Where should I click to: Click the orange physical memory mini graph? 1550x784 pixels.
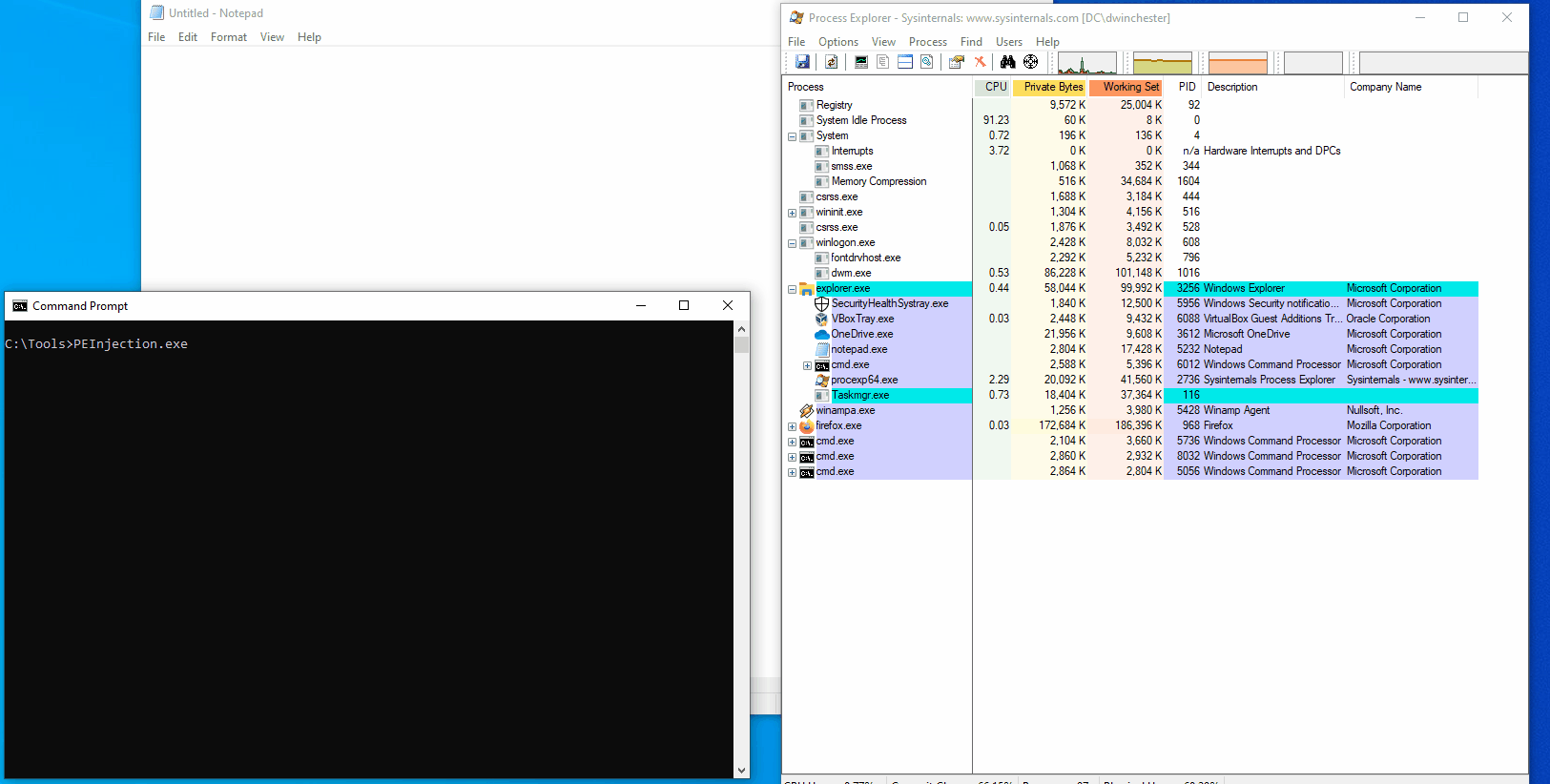[1238, 63]
